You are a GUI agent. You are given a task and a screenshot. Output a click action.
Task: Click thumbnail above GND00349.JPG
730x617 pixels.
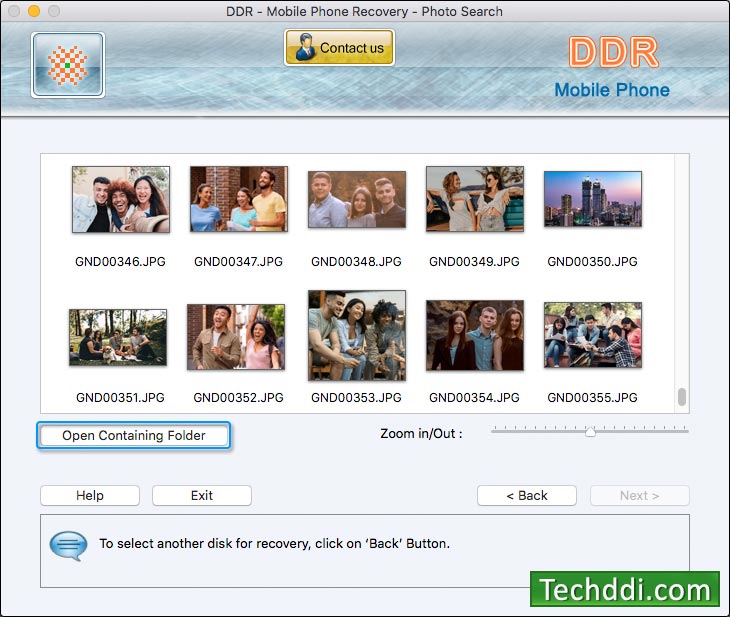click(475, 199)
